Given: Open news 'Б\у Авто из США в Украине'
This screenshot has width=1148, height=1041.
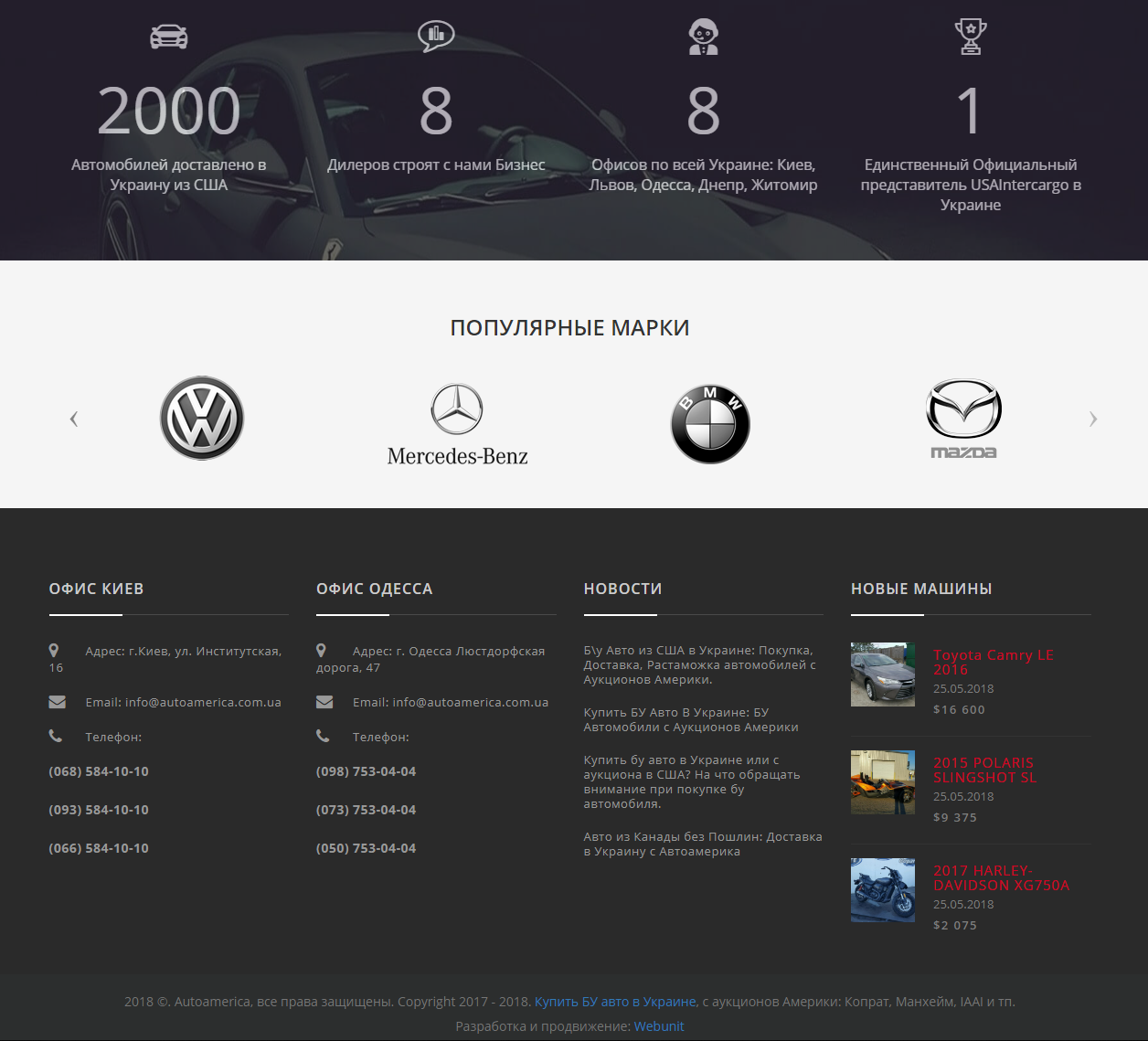Looking at the screenshot, I should 700,664.
